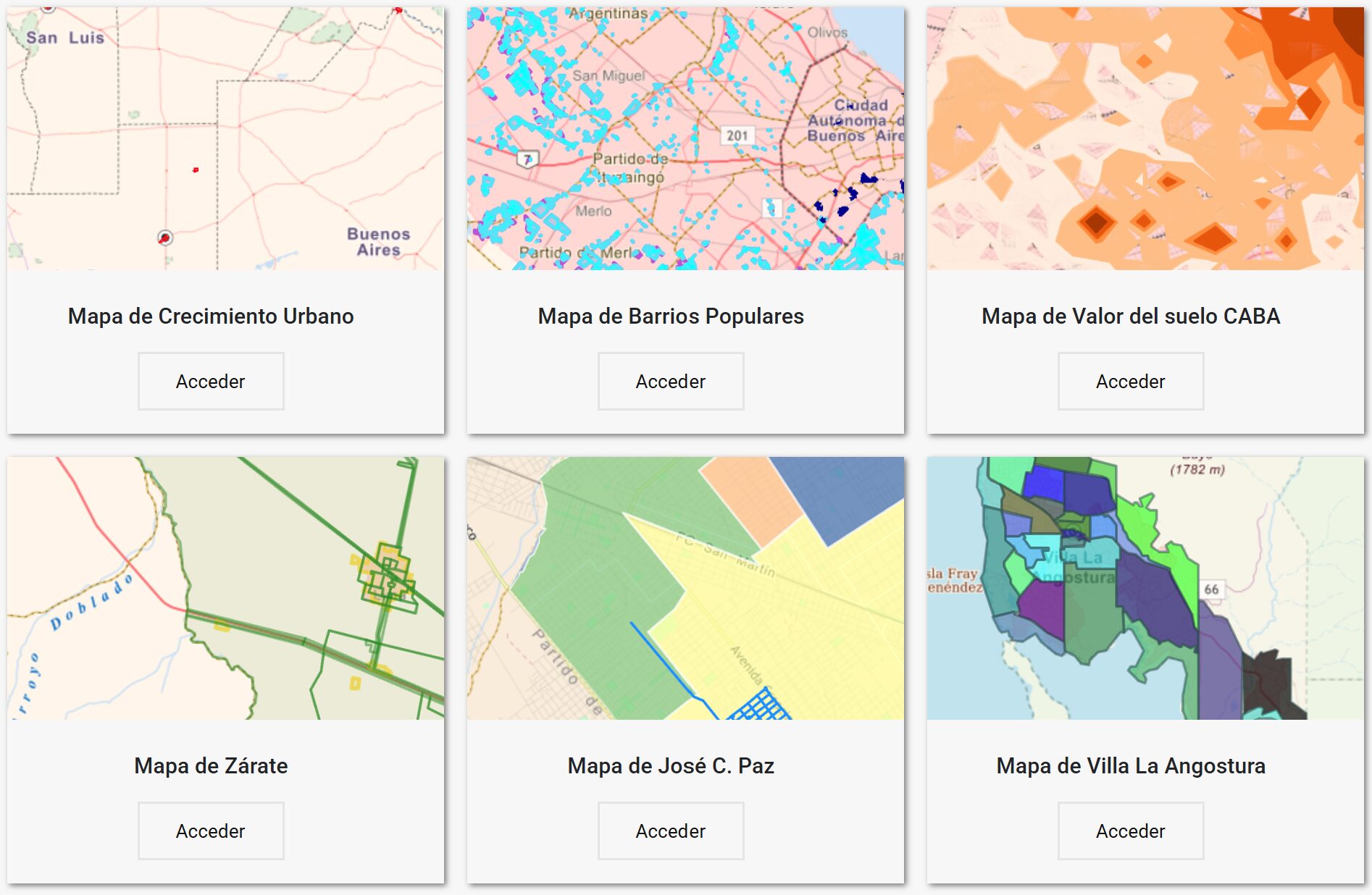Image resolution: width=1372 pixels, height=895 pixels.
Task: Click Acceder under Mapa de Zárate
Action: pos(211,831)
